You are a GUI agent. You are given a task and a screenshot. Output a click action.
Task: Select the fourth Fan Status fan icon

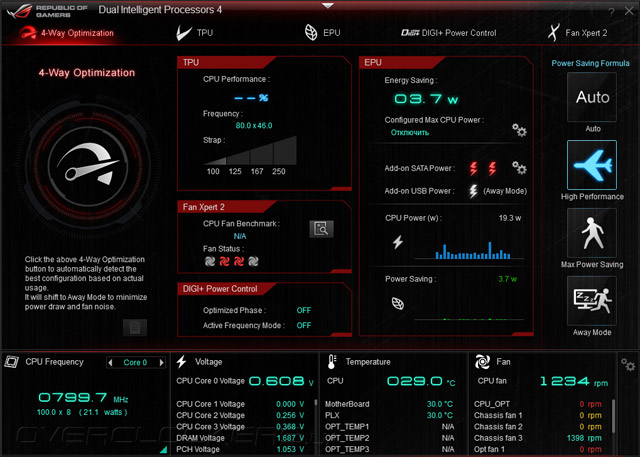[253, 261]
